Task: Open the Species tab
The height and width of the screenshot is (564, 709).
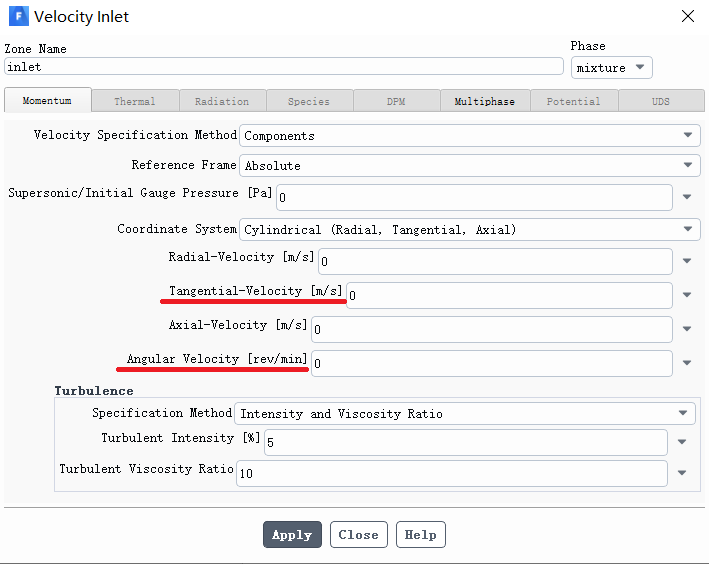Action: tap(308, 101)
